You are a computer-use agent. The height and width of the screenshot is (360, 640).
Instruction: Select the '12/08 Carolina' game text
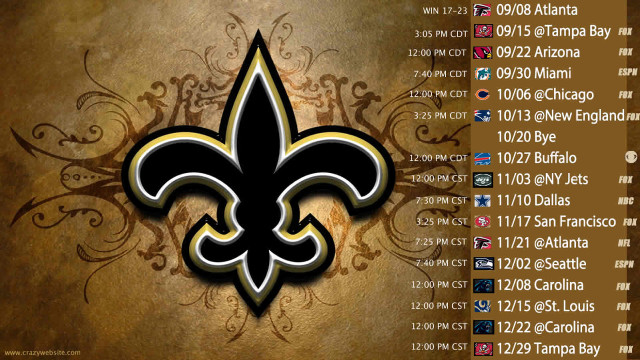pos(540,285)
